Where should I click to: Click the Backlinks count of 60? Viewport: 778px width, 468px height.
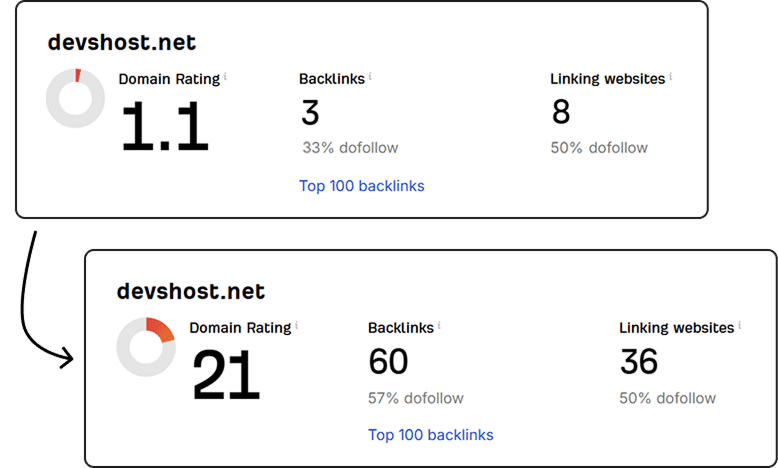pos(388,362)
